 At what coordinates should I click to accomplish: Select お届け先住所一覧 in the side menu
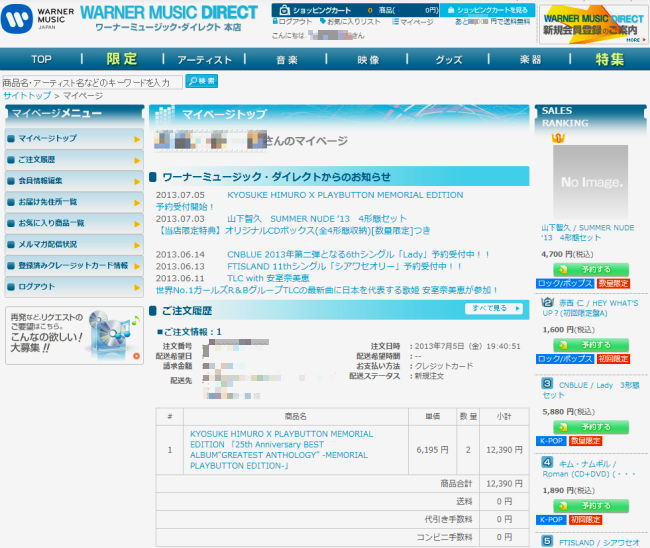pyautogui.click(x=74, y=202)
